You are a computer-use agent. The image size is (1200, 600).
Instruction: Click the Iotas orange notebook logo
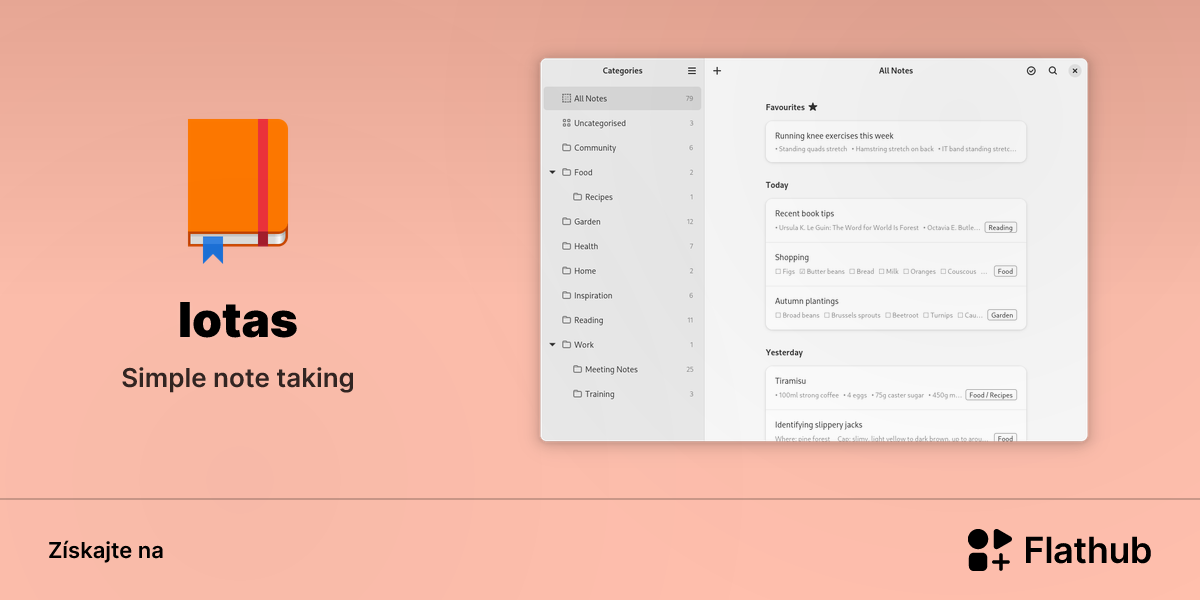click(x=238, y=191)
